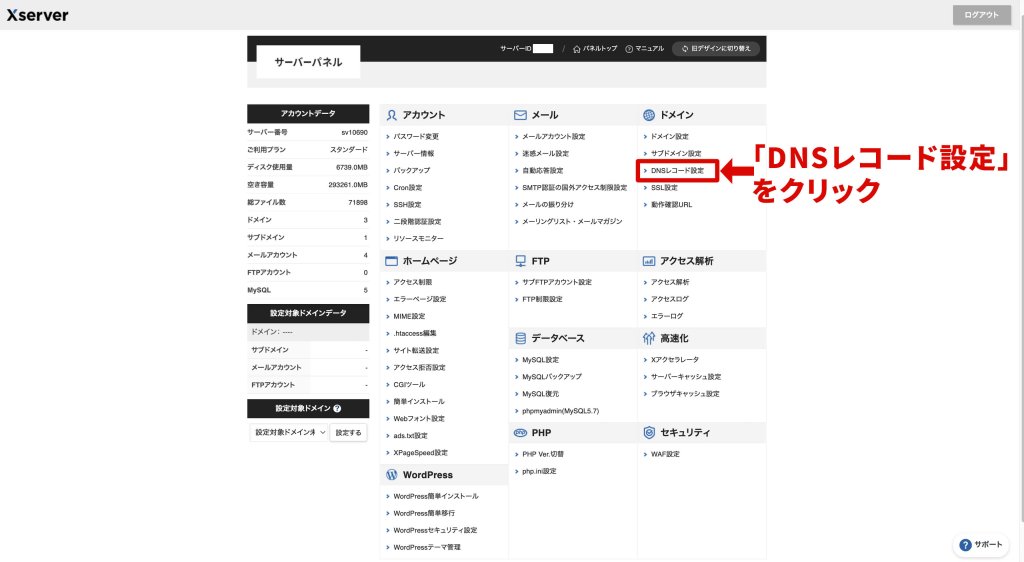
Task: Click the ドメイン globe icon
Action: tap(648, 115)
